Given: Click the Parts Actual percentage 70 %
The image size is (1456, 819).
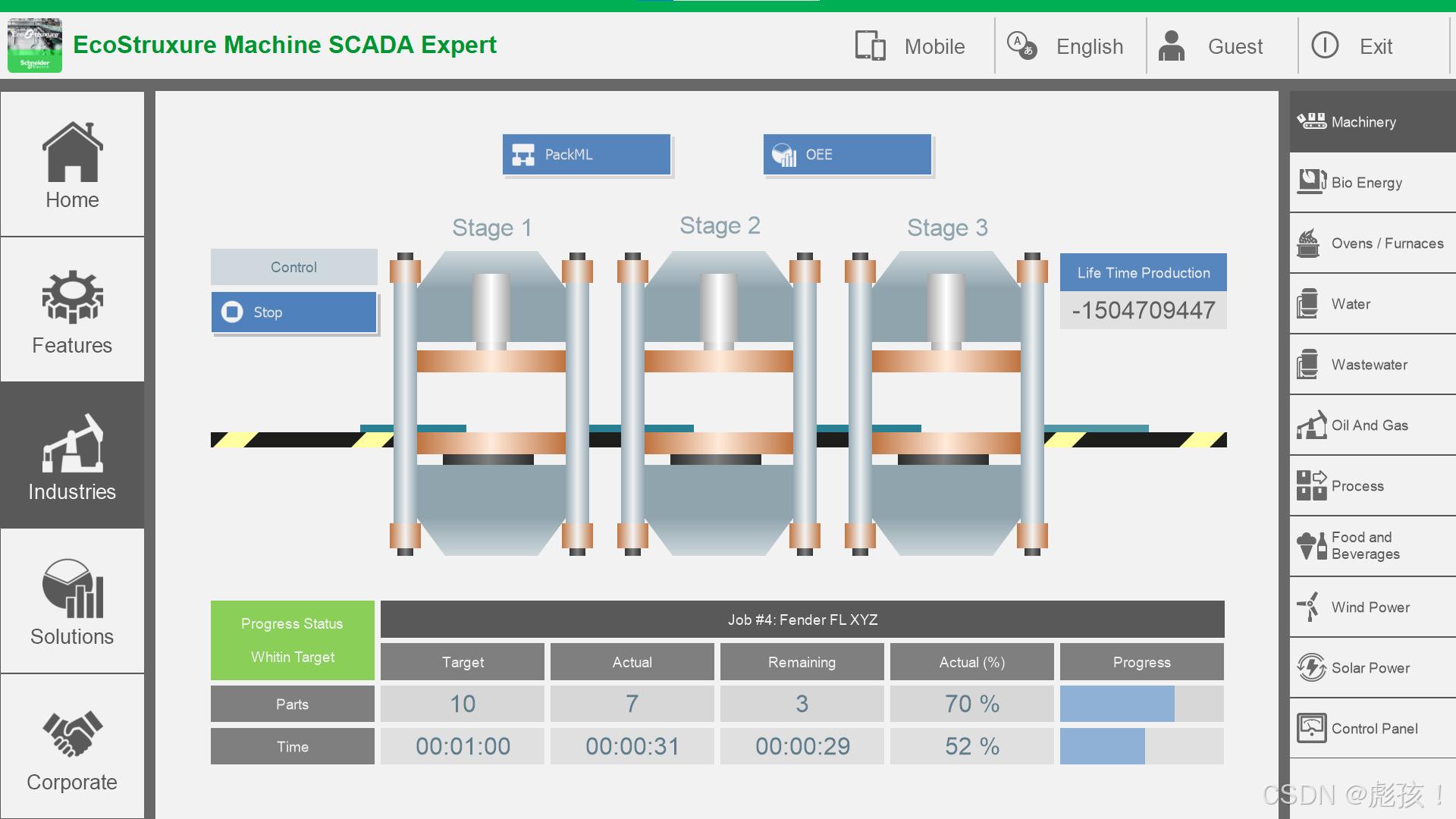Looking at the screenshot, I should (972, 704).
